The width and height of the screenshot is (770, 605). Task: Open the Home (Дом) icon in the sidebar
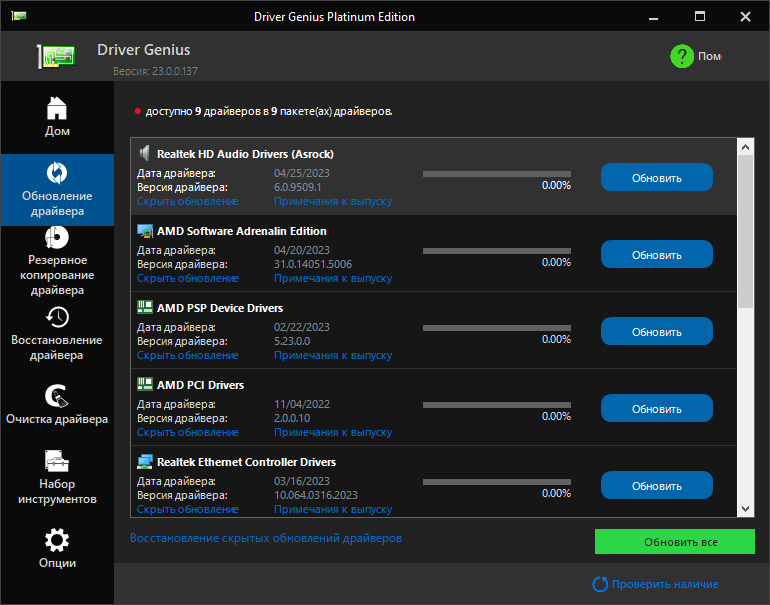click(x=57, y=108)
